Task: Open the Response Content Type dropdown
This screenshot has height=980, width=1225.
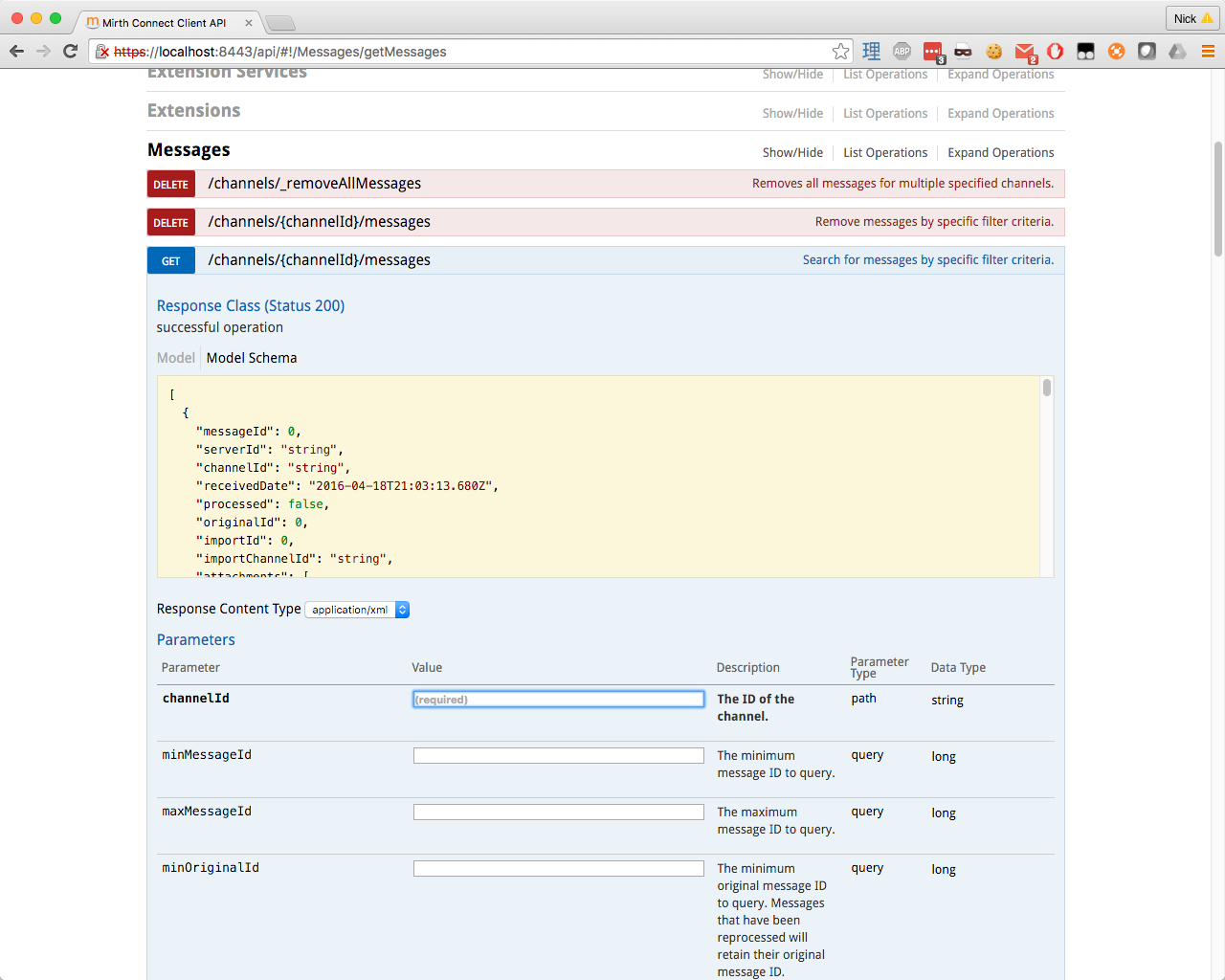Action: [x=357, y=610]
